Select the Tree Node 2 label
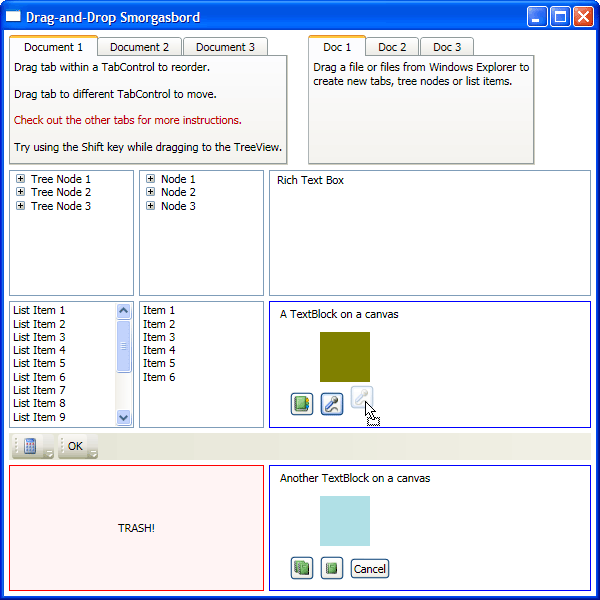This screenshot has width=600, height=600. coord(61,192)
